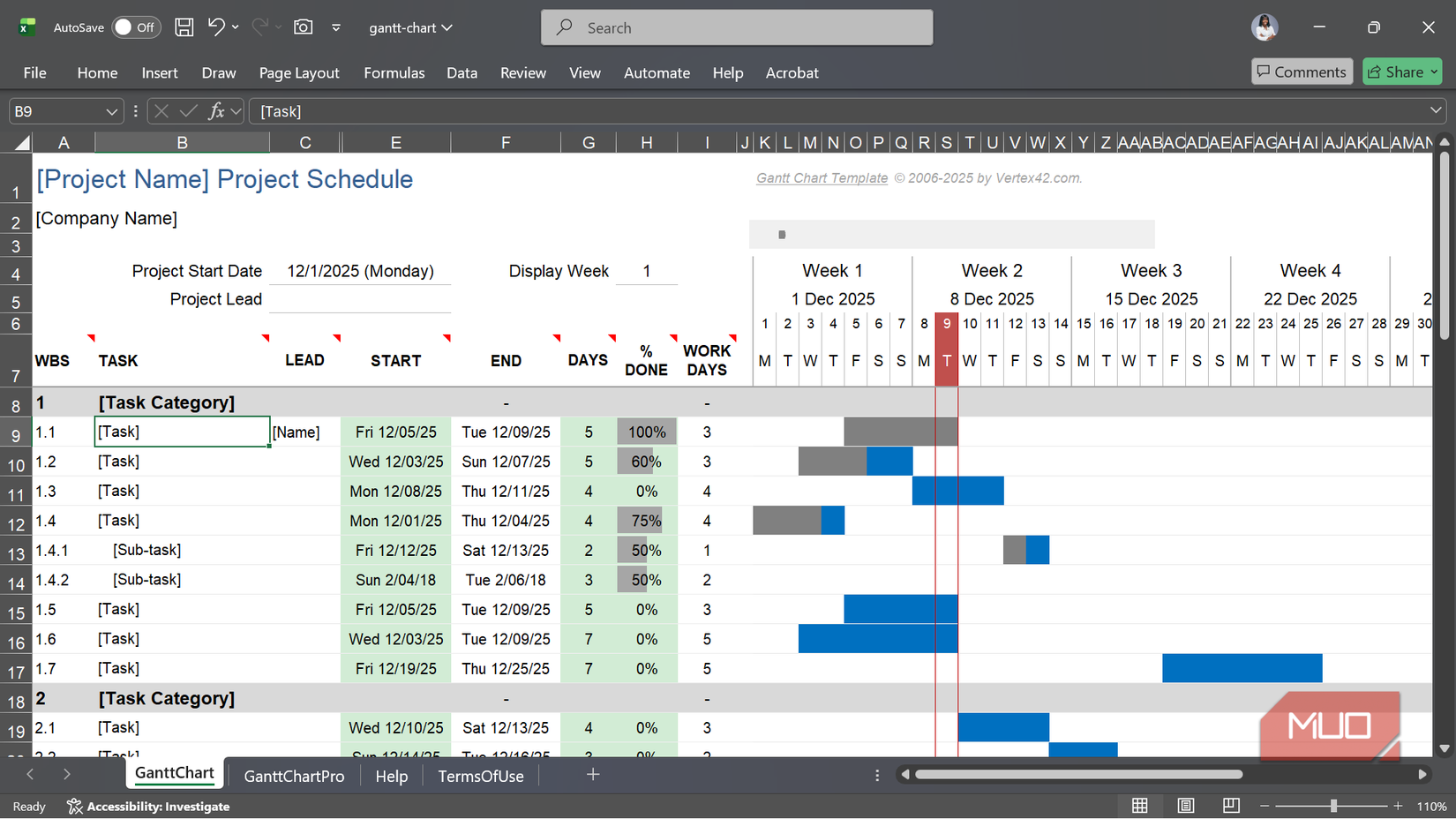Screen dimensions: 1456x819
Task: Click inside the Search box
Action: tap(737, 27)
